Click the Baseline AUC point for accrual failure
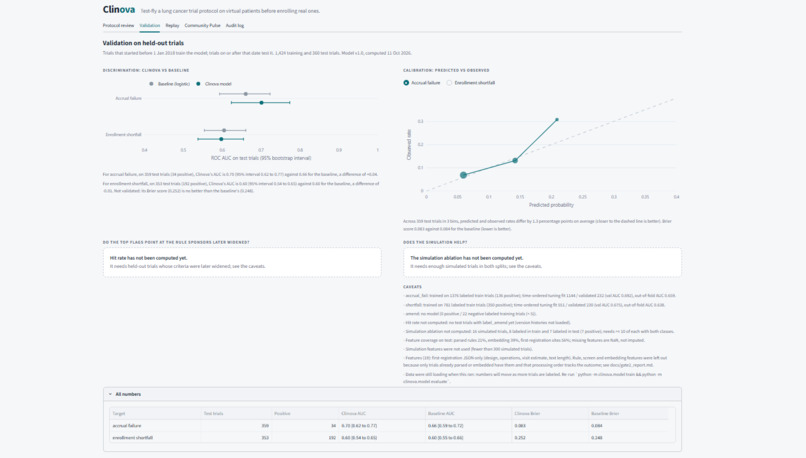 coord(246,94)
